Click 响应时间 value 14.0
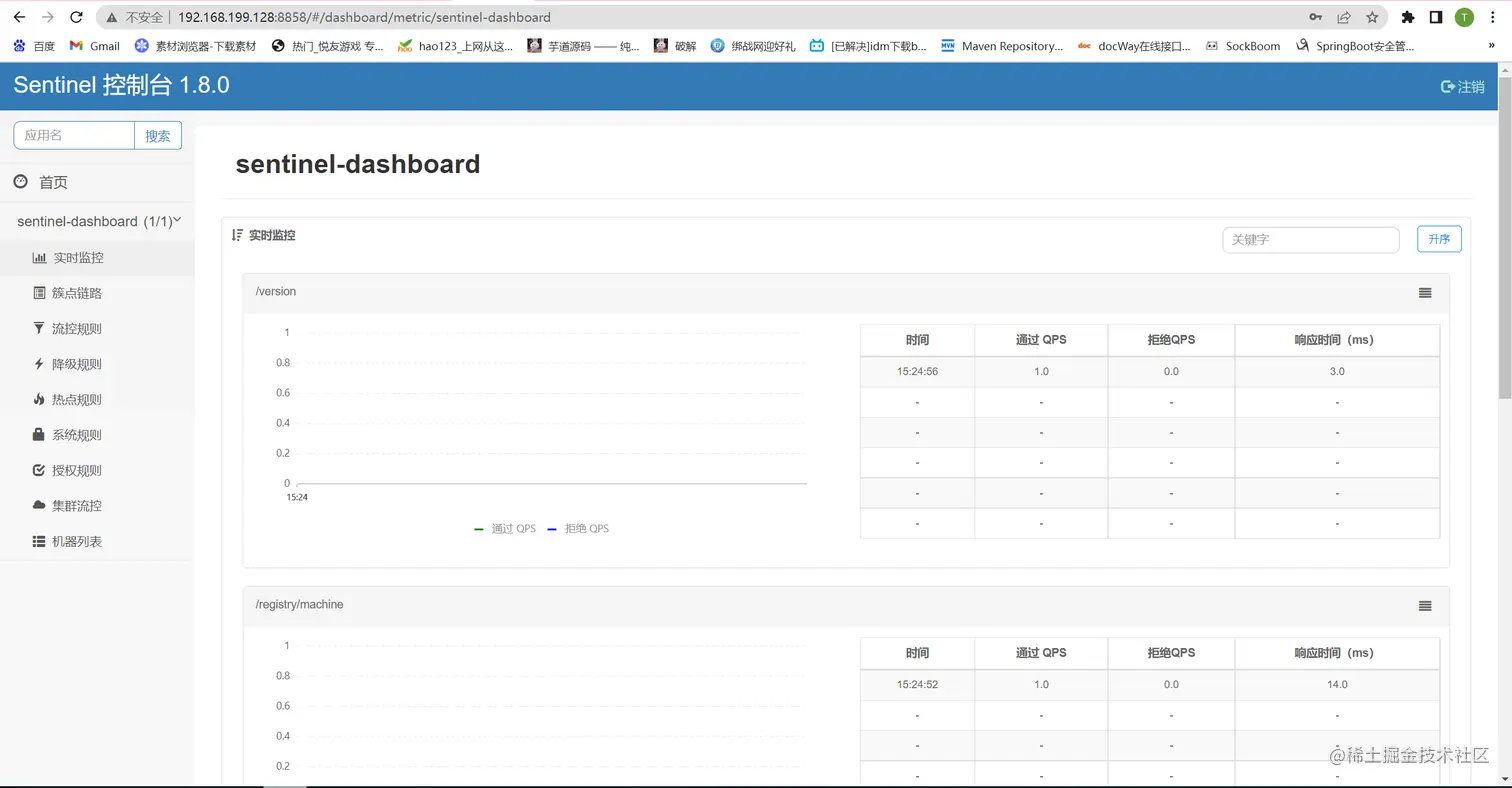The width and height of the screenshot is (1512, 788). pyautogui.click(x=1337, y=685)
